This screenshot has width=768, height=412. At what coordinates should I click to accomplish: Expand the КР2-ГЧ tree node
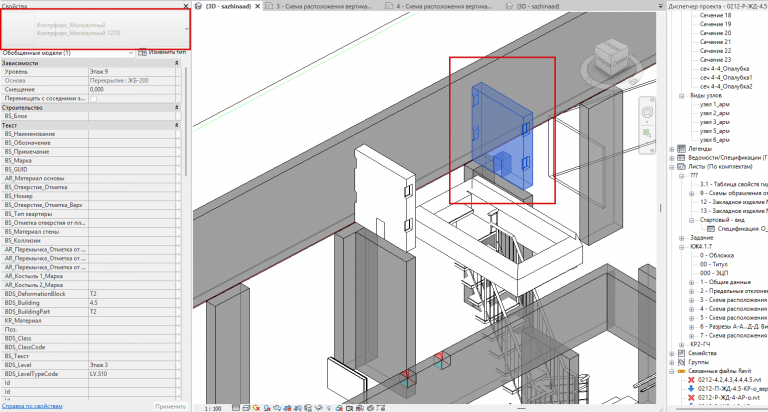click(x=681, y=344)
